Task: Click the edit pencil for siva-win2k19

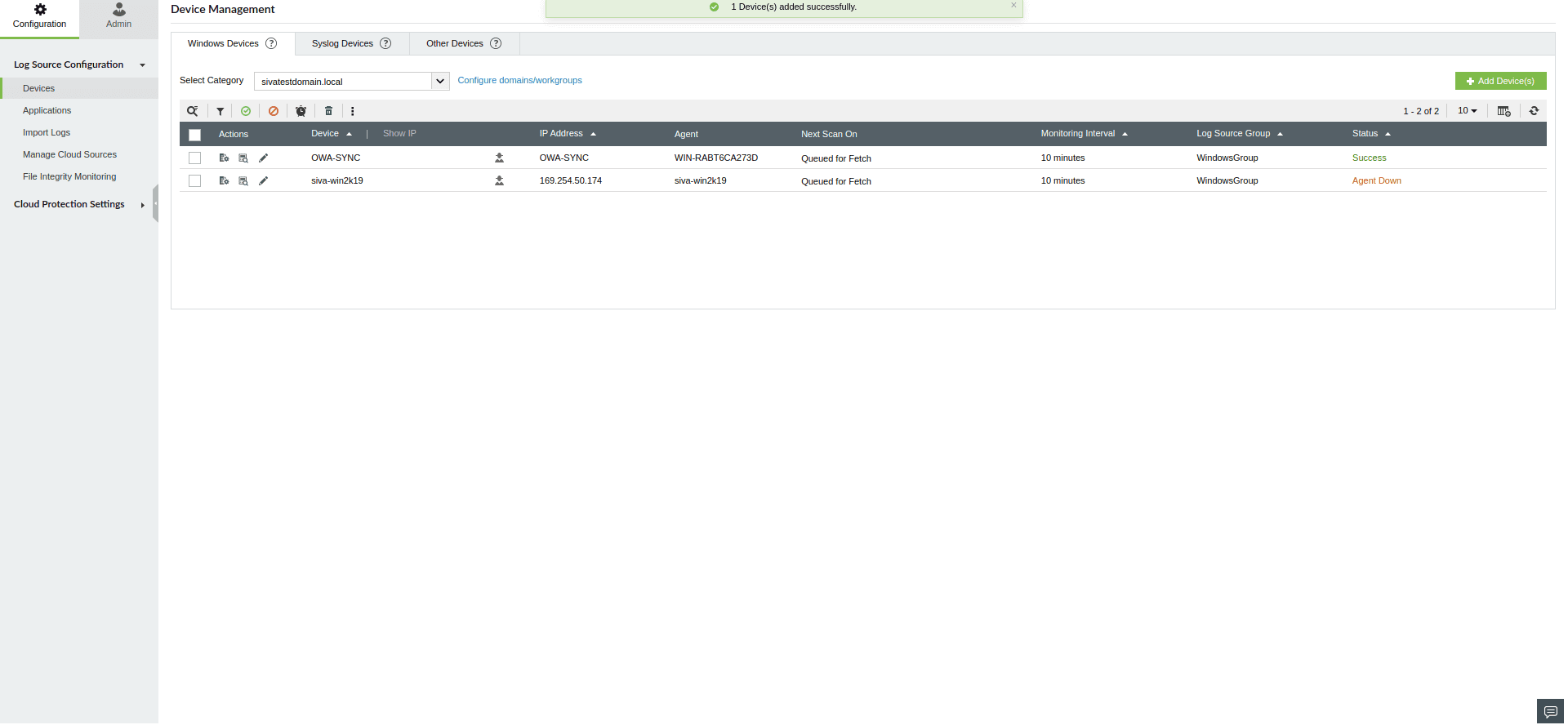Action: (x=263, y=180)
